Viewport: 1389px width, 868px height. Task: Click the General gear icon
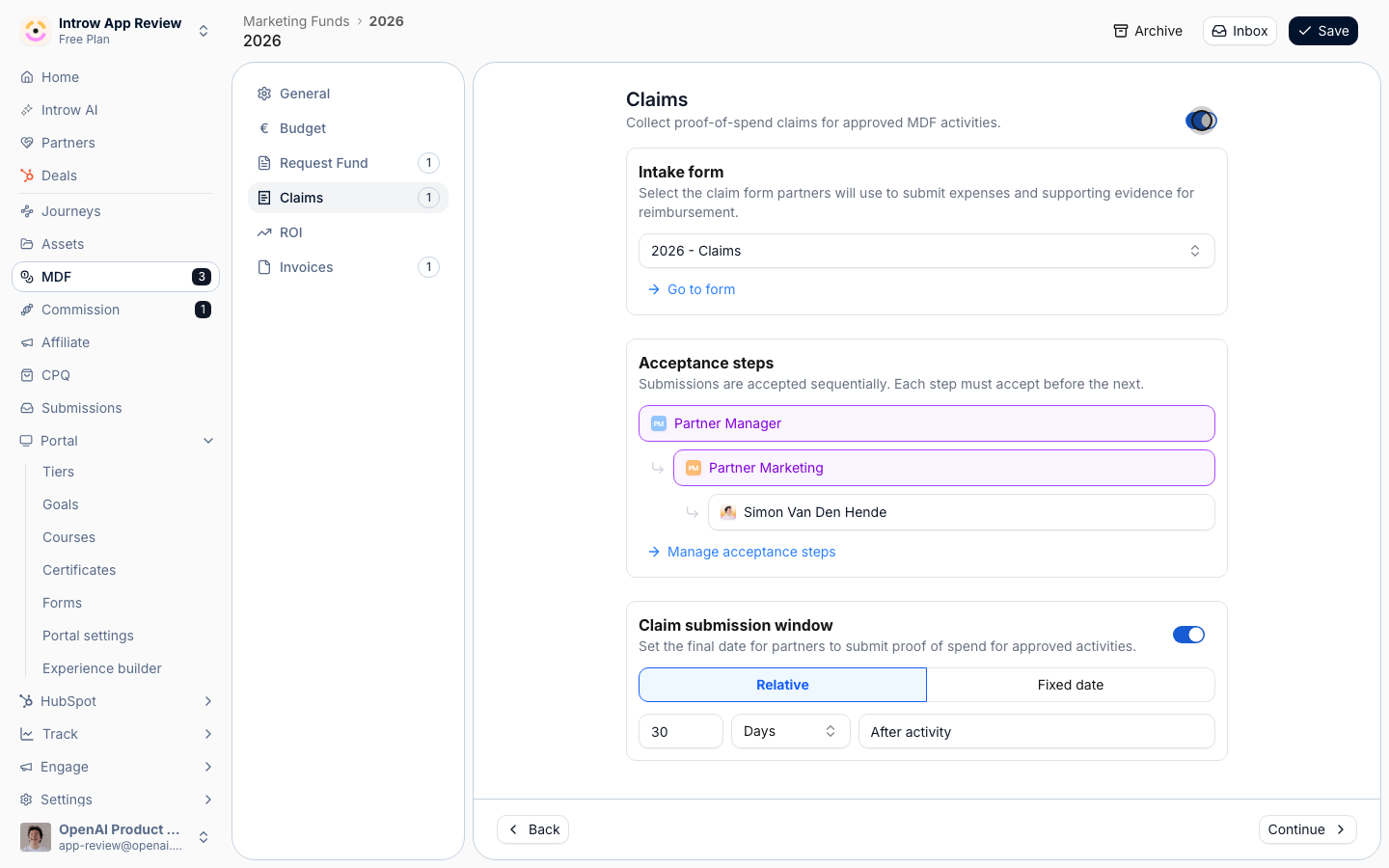(x=264, y=94)
